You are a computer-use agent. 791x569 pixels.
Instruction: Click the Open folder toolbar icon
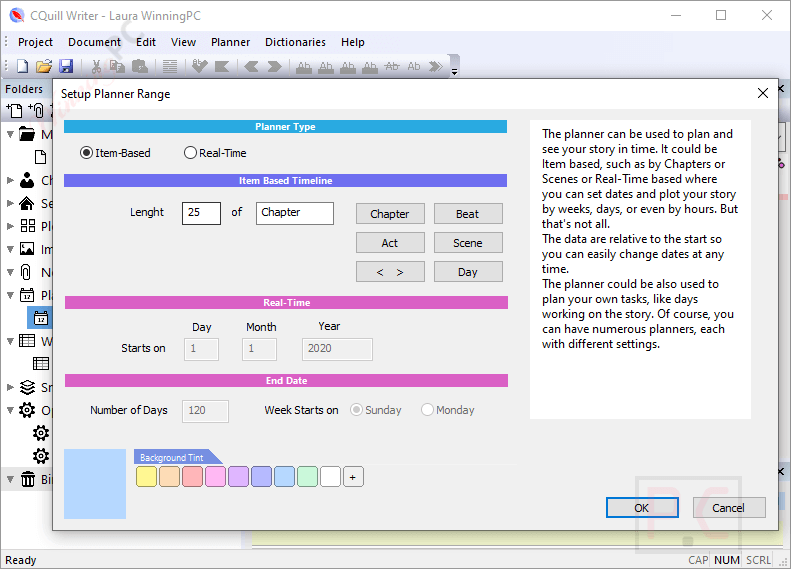tap(44, 66)
